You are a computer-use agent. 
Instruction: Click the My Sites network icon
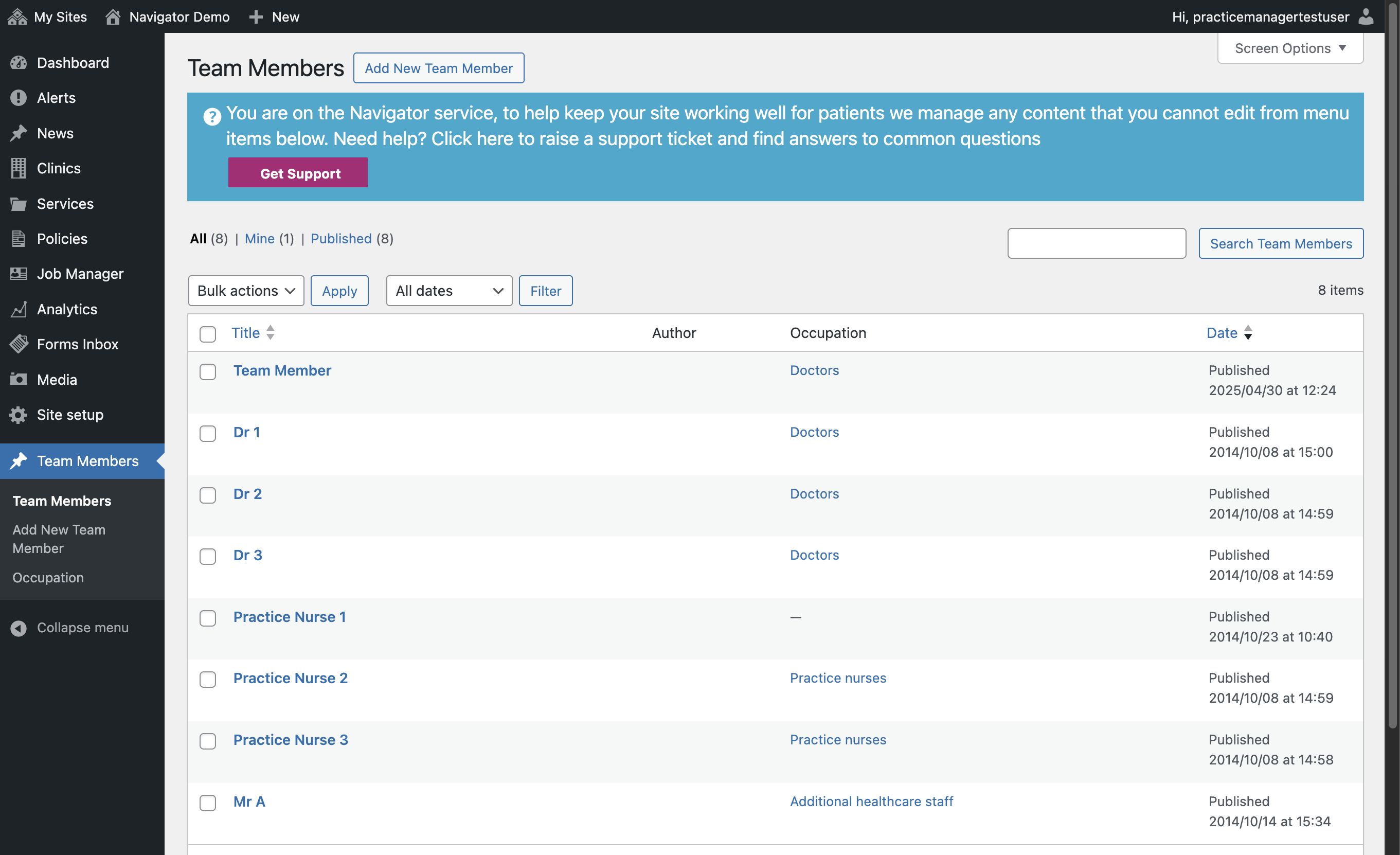17,16
